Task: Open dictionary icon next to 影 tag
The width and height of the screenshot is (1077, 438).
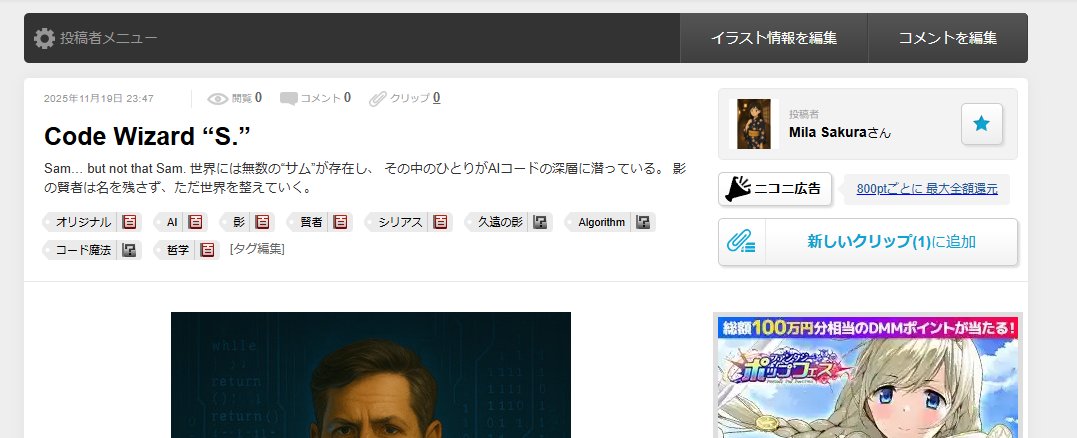Action: tap(262, 222)
